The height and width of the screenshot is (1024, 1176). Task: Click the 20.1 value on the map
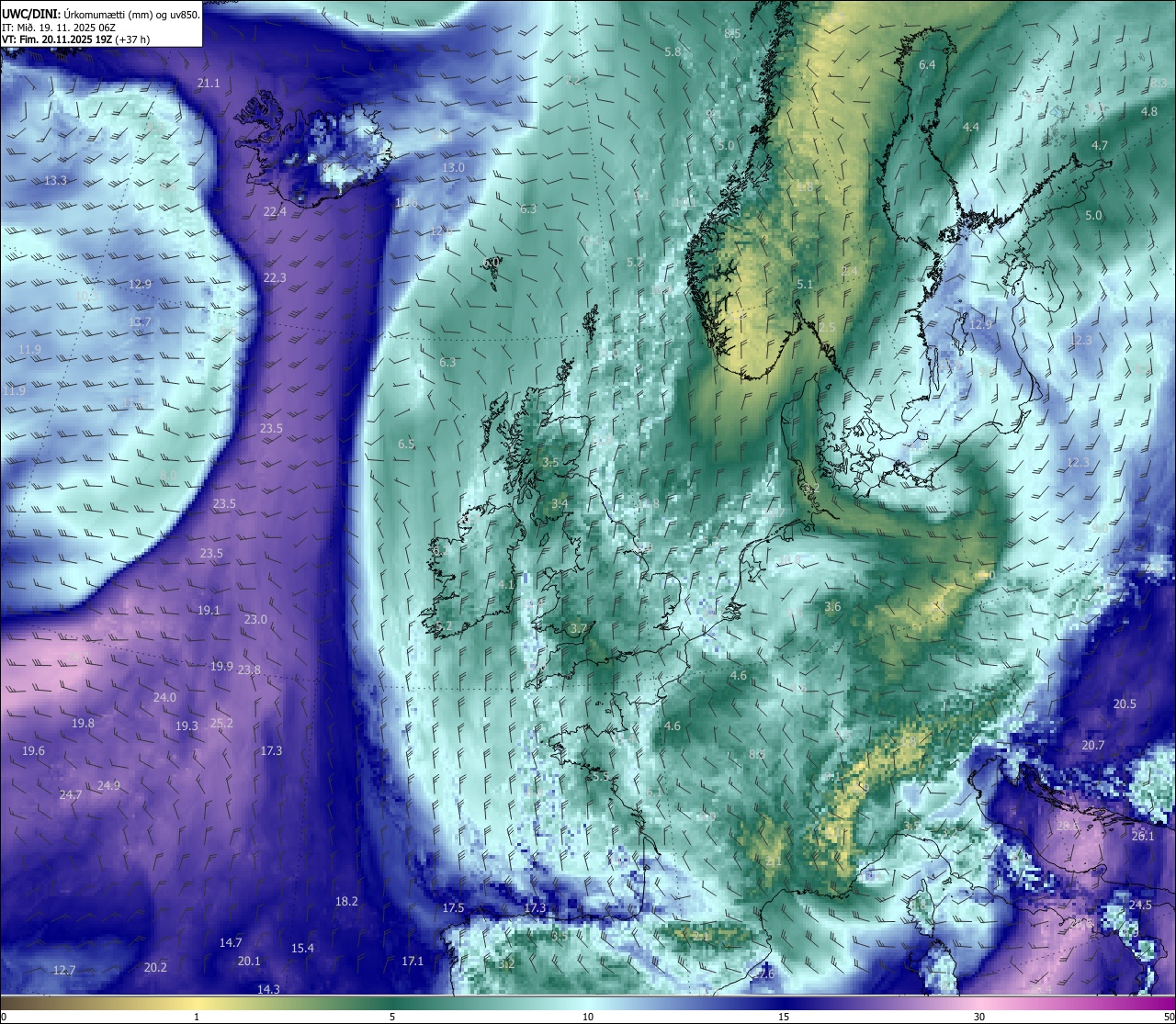(249, 962)
